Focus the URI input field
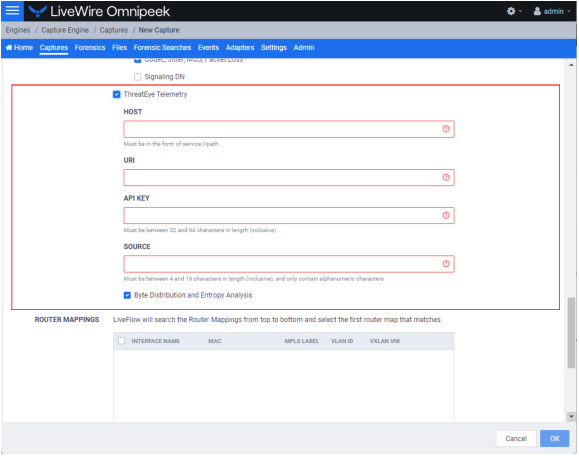The image size is (579, 456). tap(289, 178)
